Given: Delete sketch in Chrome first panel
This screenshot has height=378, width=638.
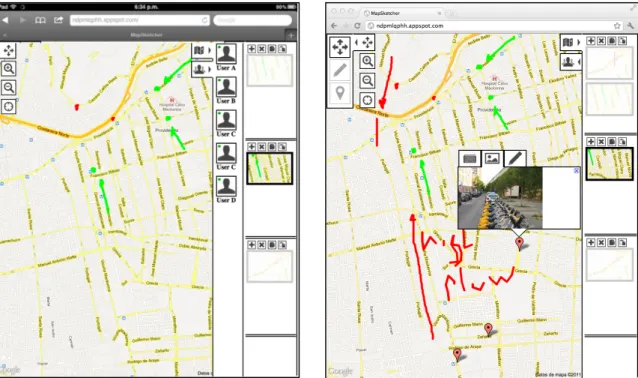Looking at the screenshot, I should coord(601,41).
